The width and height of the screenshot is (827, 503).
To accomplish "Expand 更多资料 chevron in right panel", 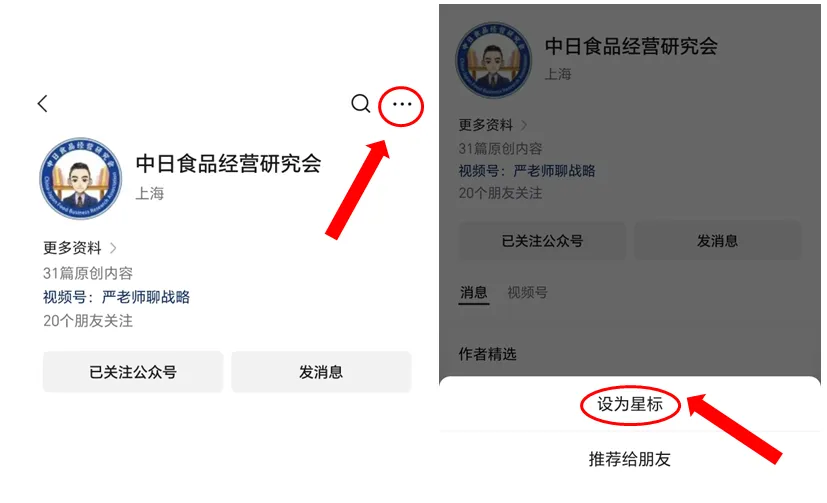I will [x=524, y=125].
